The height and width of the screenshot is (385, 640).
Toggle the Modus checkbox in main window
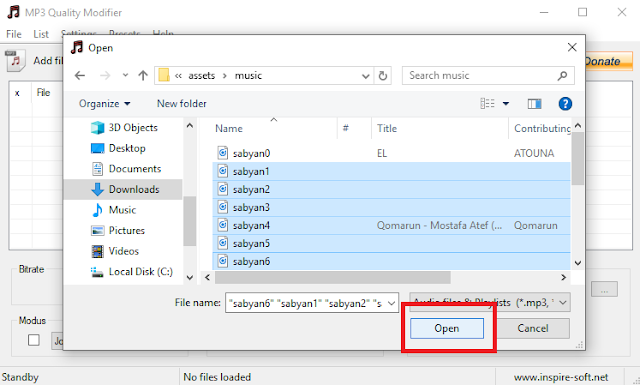[33, 340]
